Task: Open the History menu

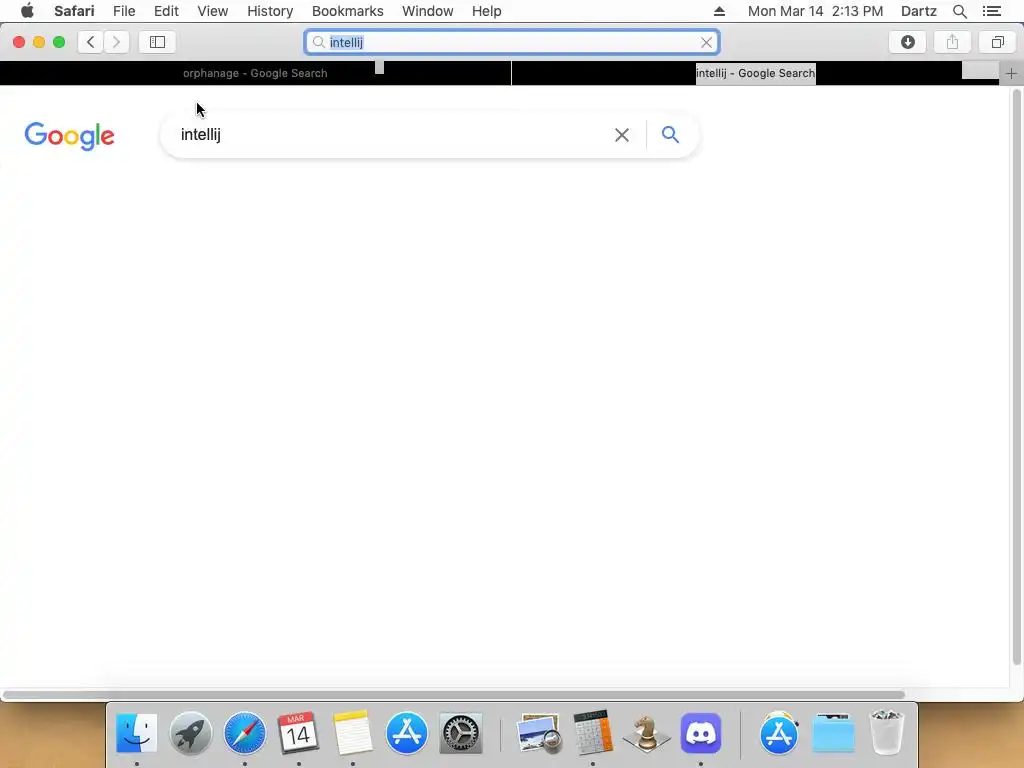Action: (270, 11)
